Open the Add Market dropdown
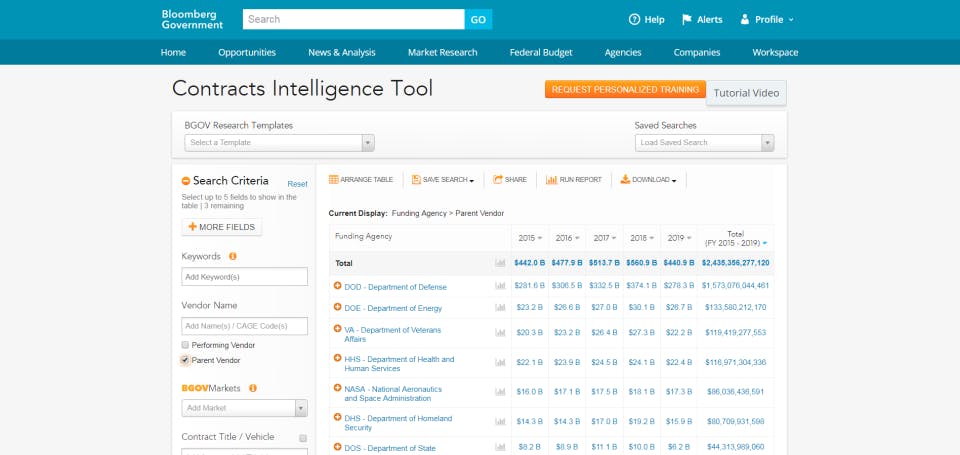The image size is (960, 455). click(244, 408)
